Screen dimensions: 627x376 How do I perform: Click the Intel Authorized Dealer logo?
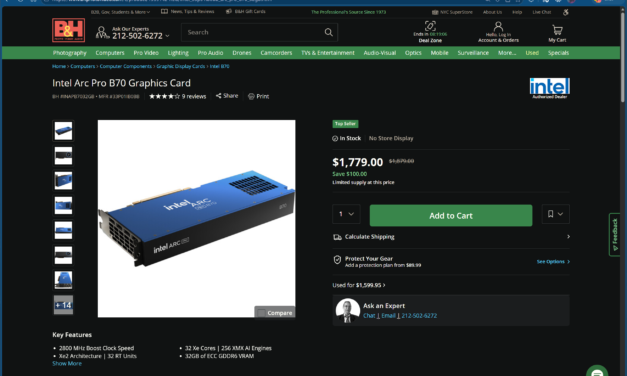coord(549,88)
